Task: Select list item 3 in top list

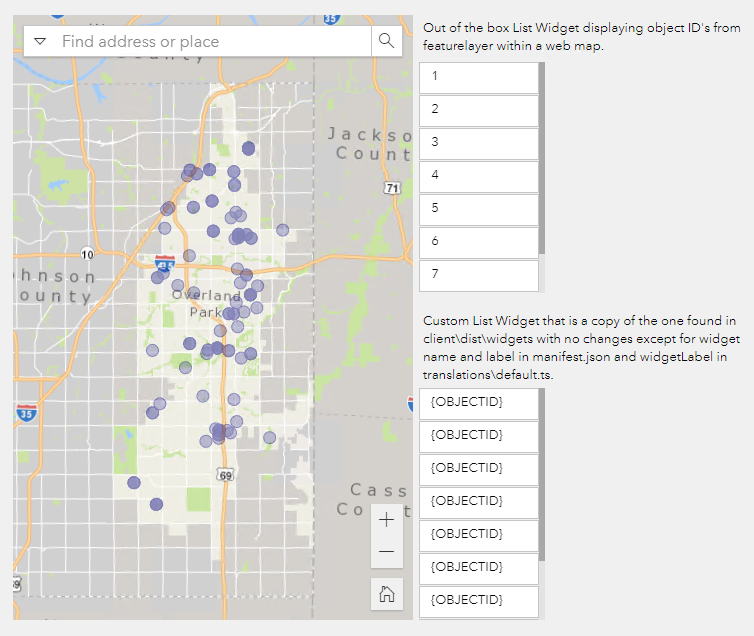Action: pos(478,143)
